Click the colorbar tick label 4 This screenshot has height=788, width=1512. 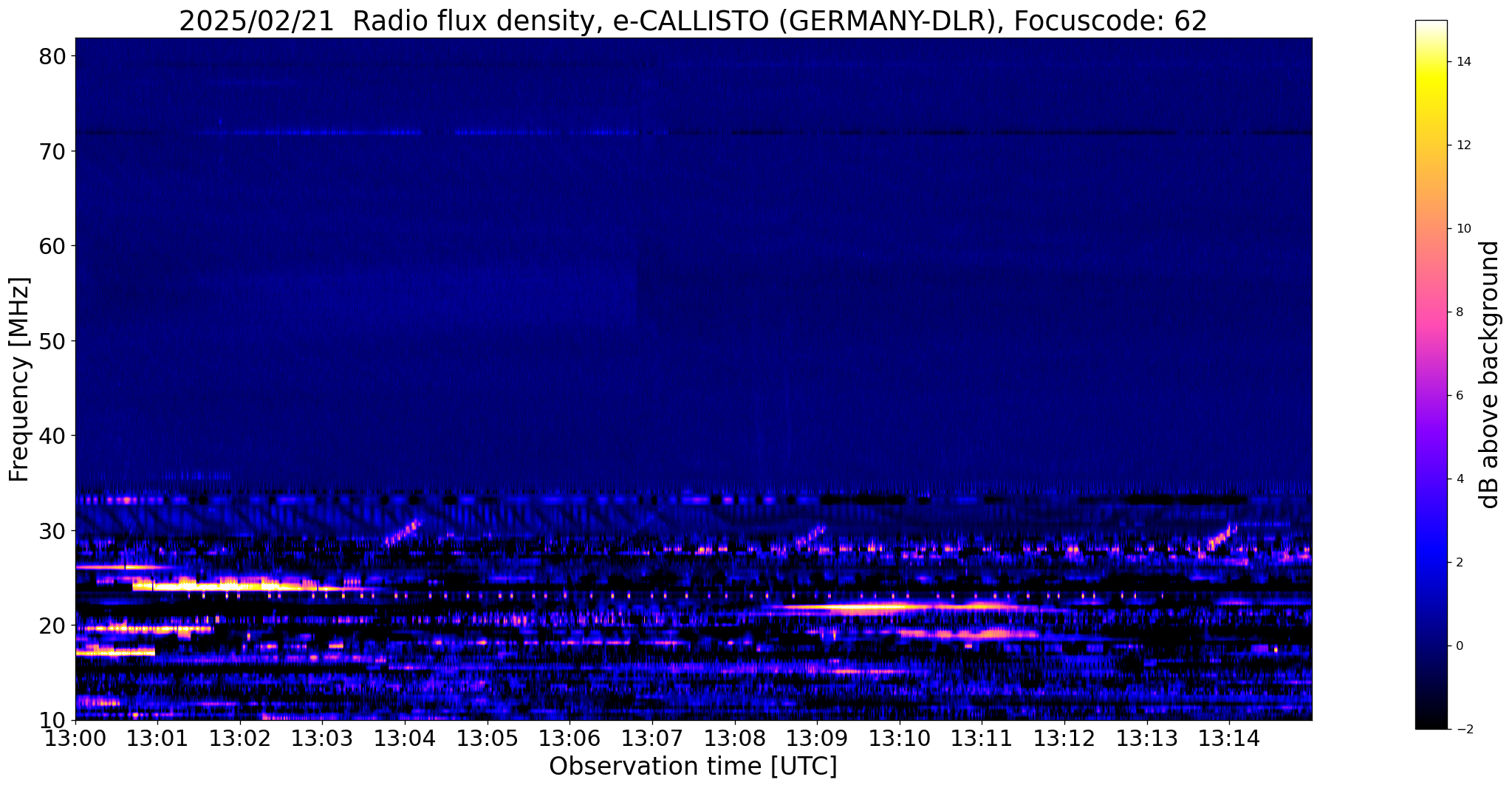click(1459, 479)
